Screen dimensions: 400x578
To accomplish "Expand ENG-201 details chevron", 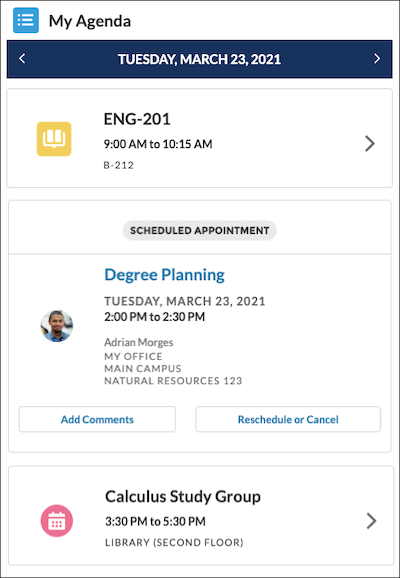I will pos(370,143).
